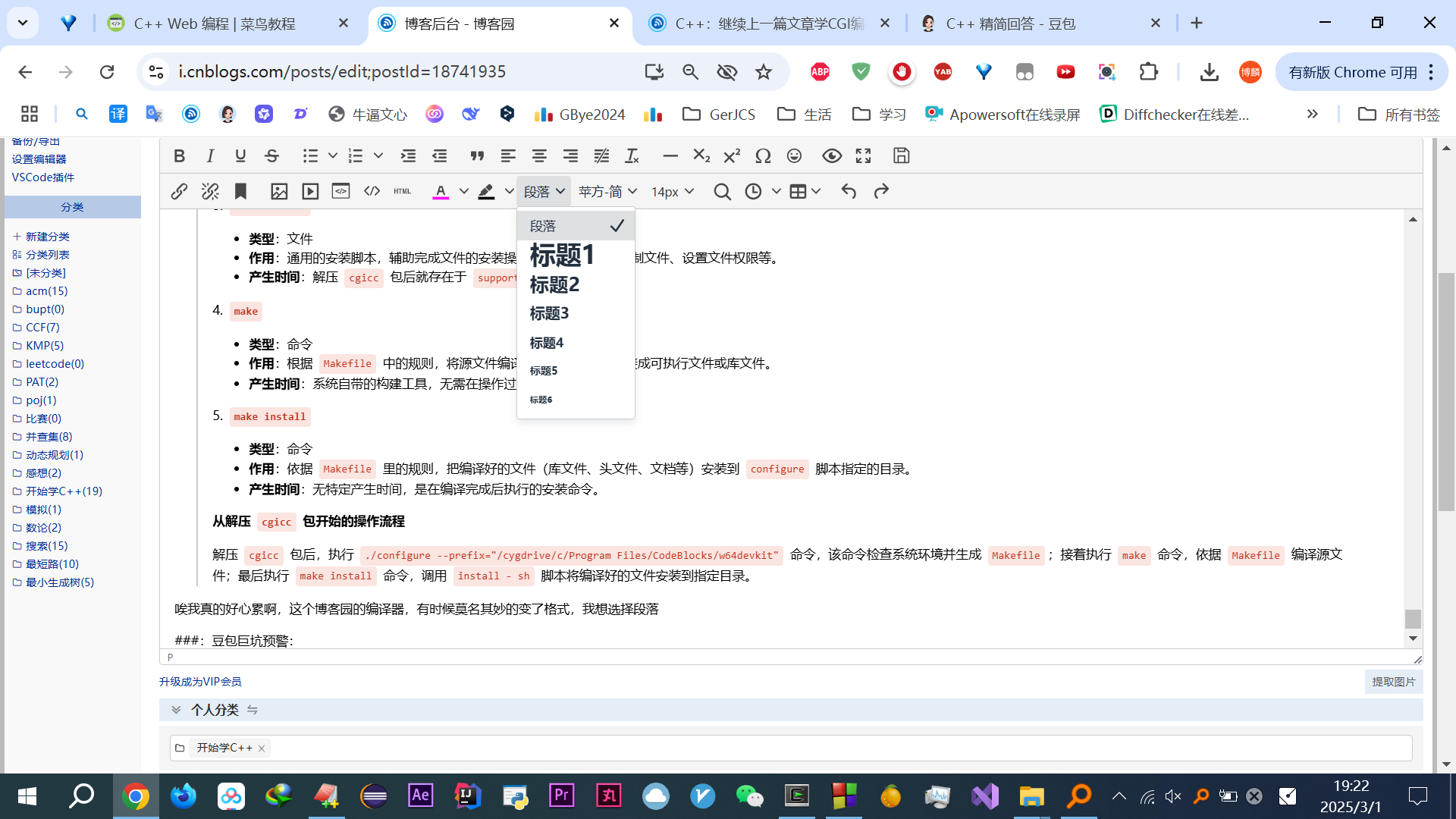The image size is (1456, 819).
Task: Choose 标题6 from the format menu
Action: [x=576, y=400]
